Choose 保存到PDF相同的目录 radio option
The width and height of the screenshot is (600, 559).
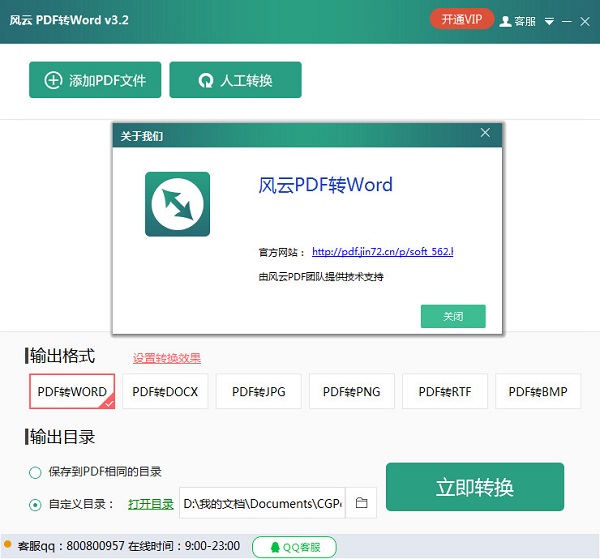click(35, 473)
